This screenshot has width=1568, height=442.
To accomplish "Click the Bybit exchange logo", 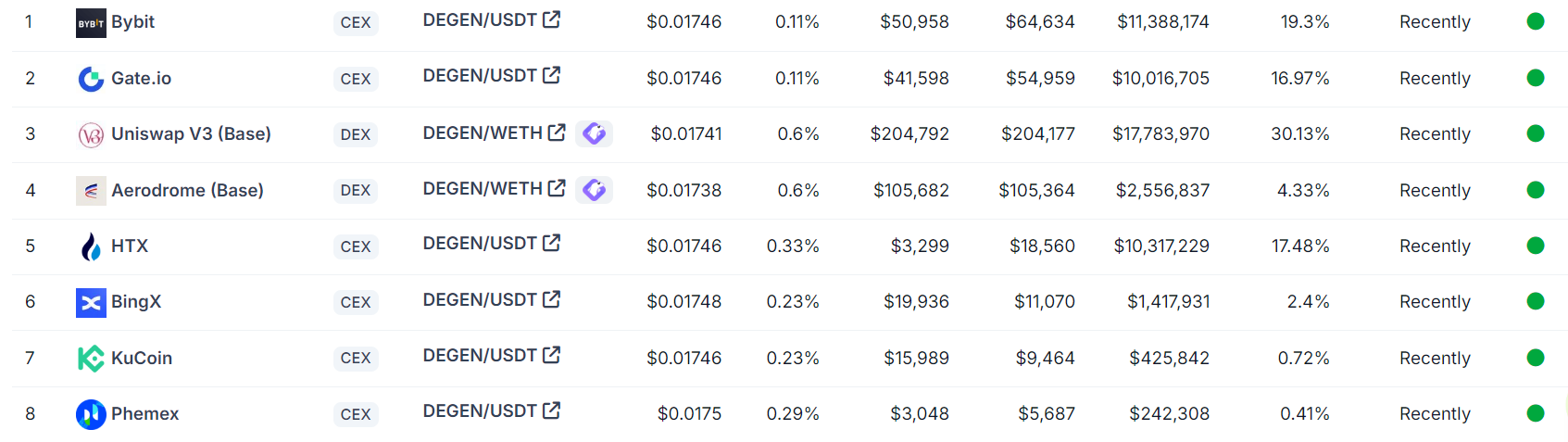I will coord(91,23).
